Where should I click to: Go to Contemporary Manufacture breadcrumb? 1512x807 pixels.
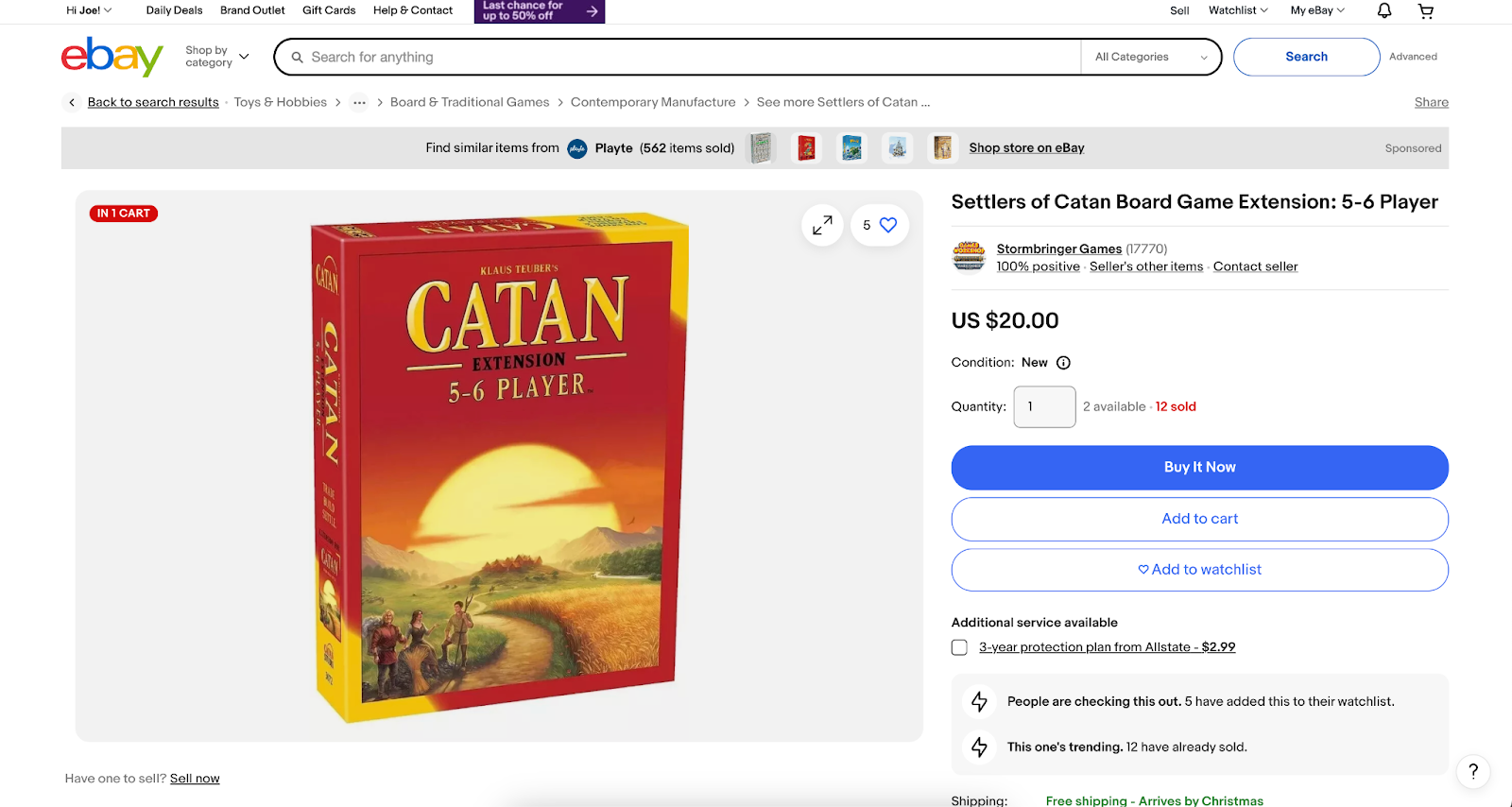653,102
